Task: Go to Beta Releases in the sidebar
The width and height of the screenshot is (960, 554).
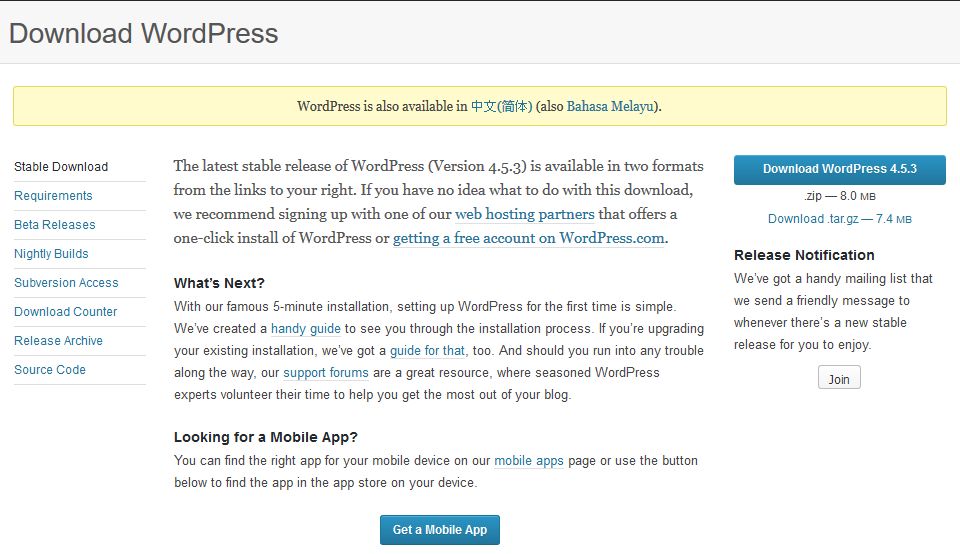Action: [x=54, y=225]
